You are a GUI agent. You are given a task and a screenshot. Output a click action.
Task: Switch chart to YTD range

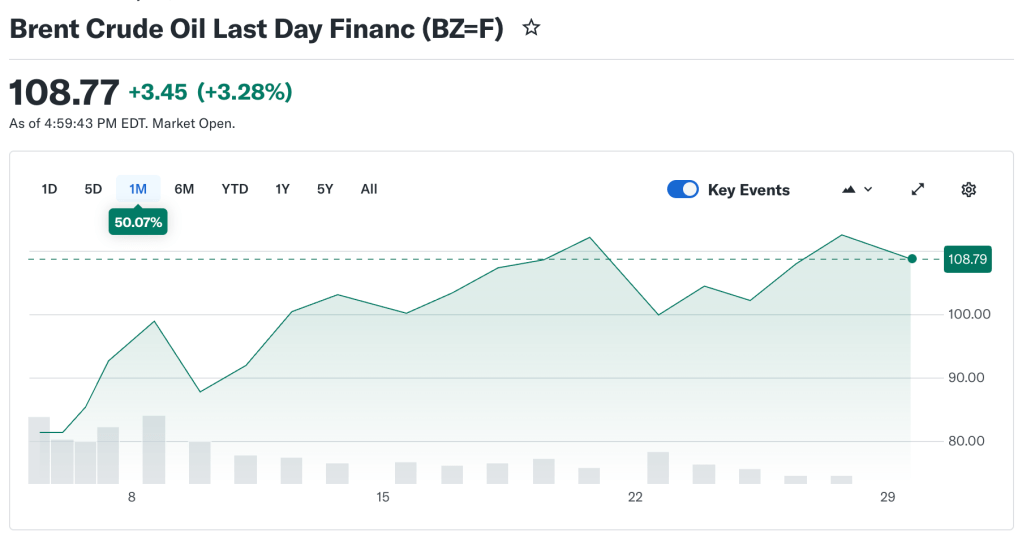point(235,189)
